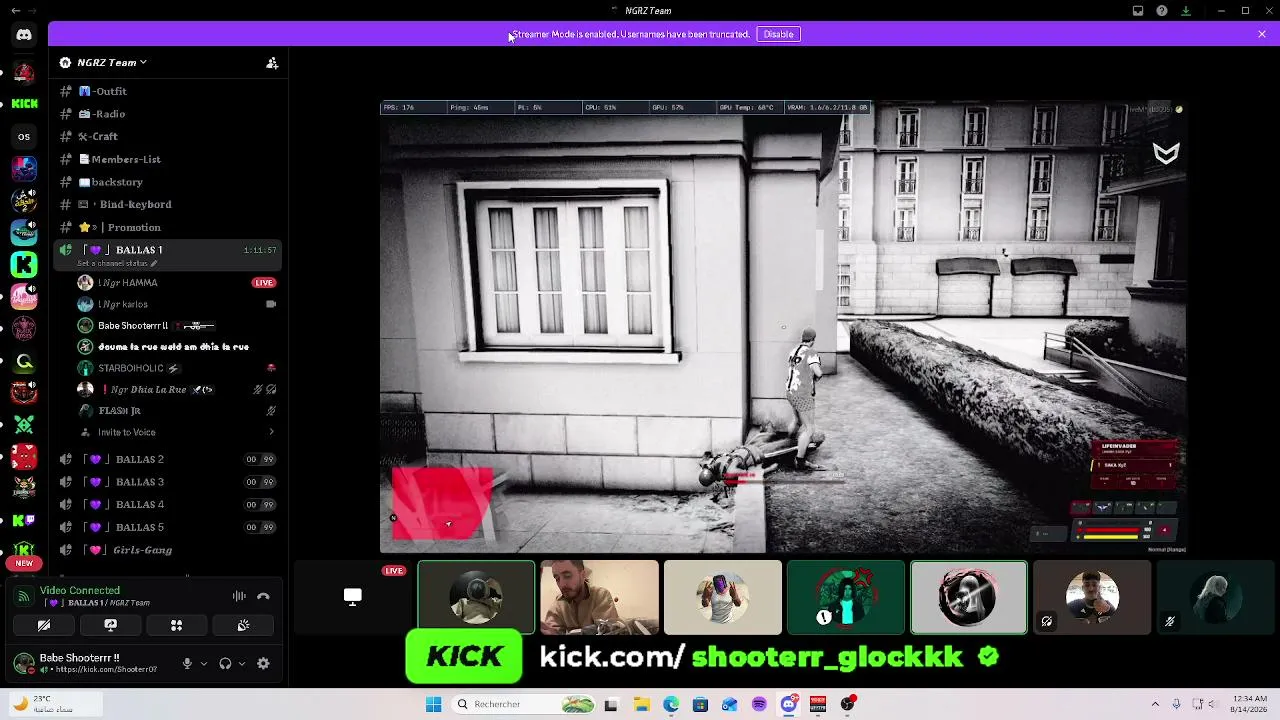The height and width of the screenshot is (720, 1280).
Task: Click Invite to Voice
Action: pos(127,432)
